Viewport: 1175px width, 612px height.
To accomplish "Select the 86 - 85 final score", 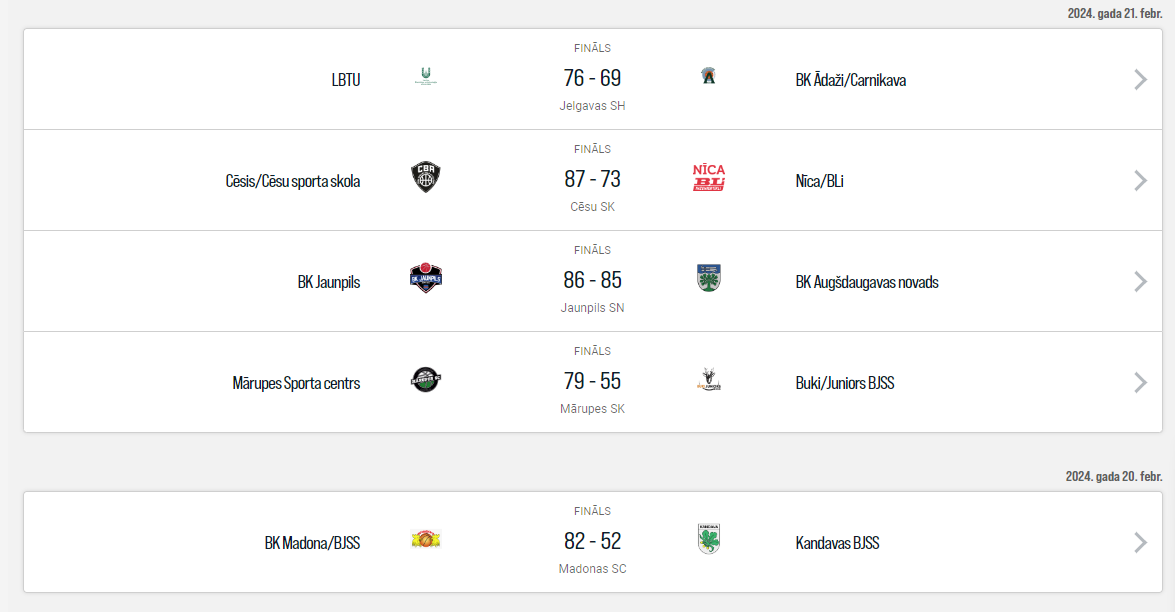I will (592, 280).
